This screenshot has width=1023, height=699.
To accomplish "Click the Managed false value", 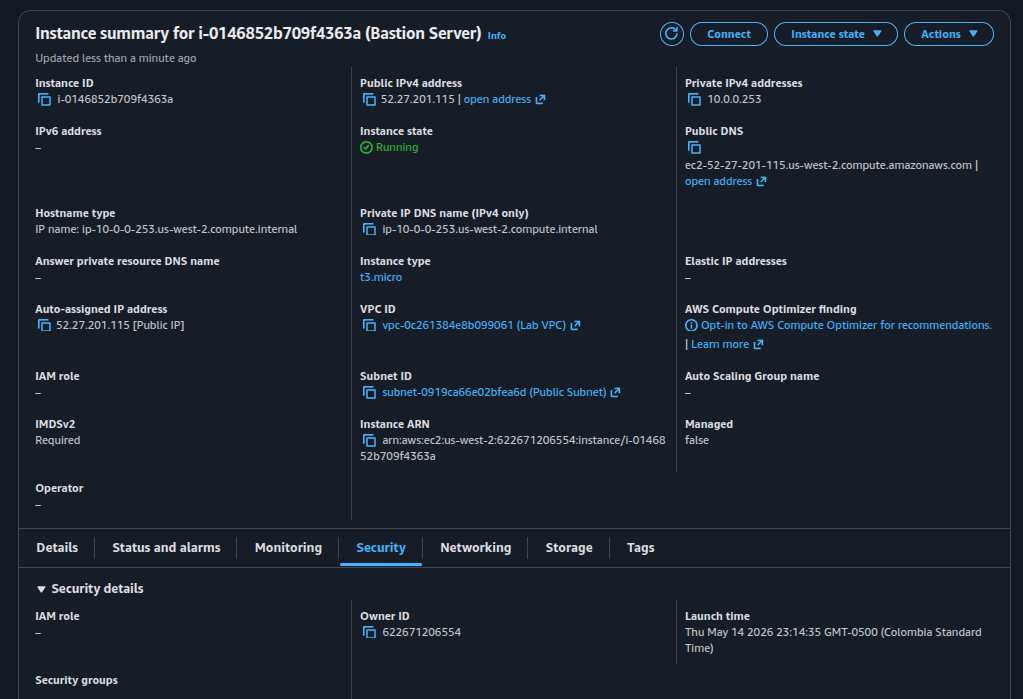I will (697, 441).
